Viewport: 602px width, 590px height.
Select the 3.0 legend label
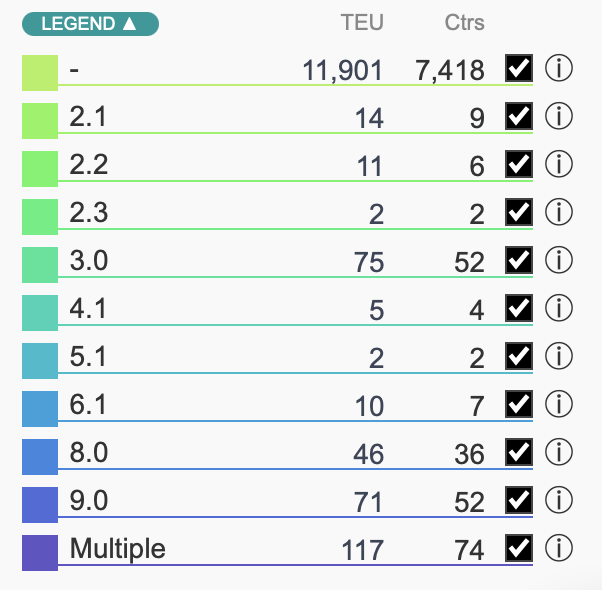tap(89, 261)
